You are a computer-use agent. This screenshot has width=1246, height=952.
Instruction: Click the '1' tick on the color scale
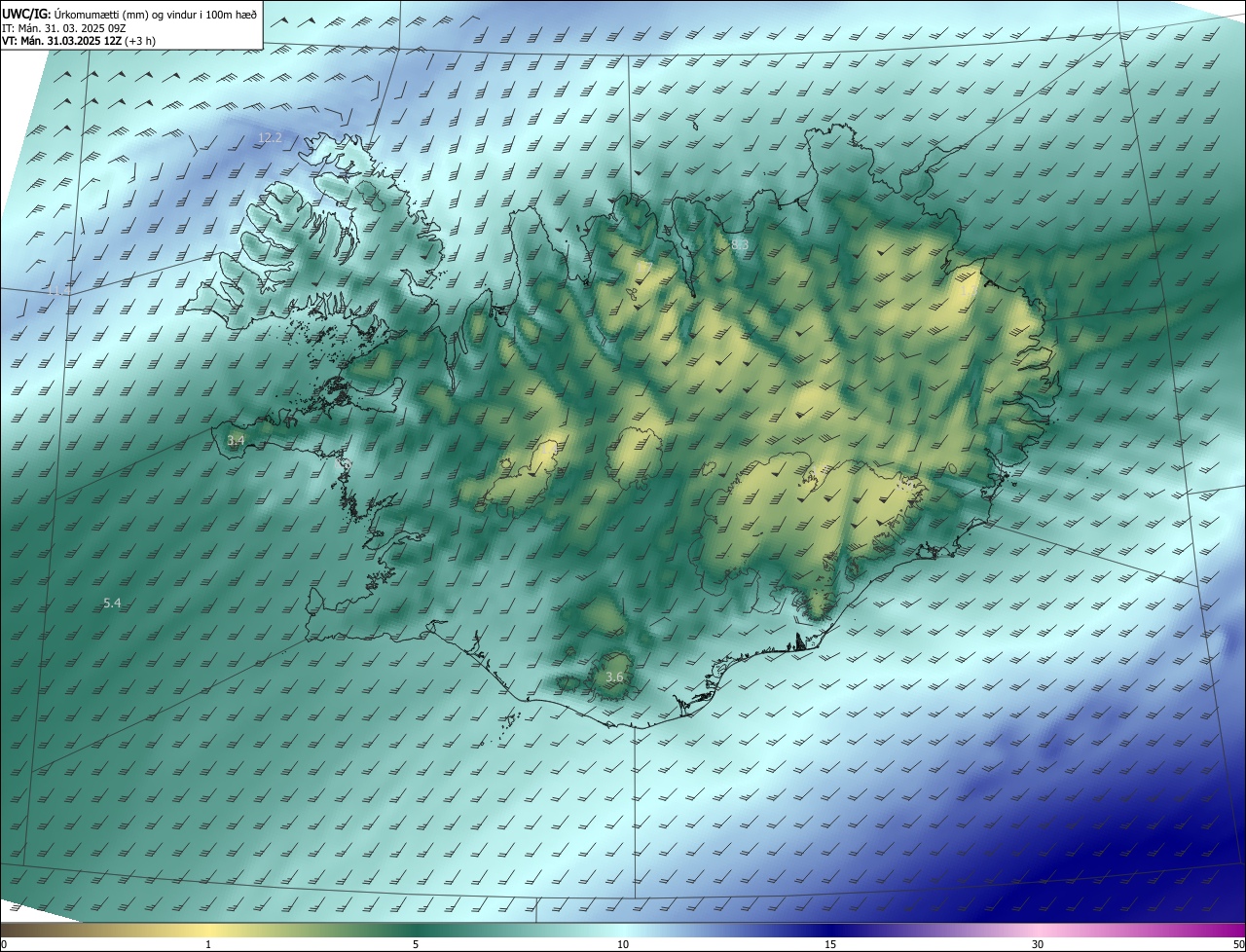pos(208,944)
